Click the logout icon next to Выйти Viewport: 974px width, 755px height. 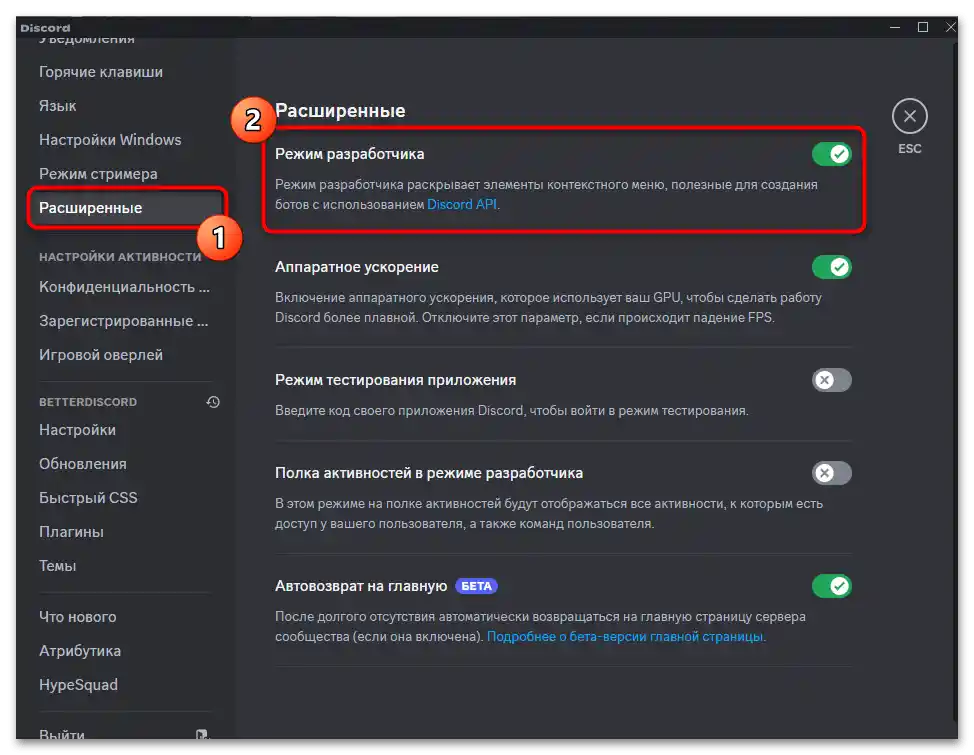202,734
